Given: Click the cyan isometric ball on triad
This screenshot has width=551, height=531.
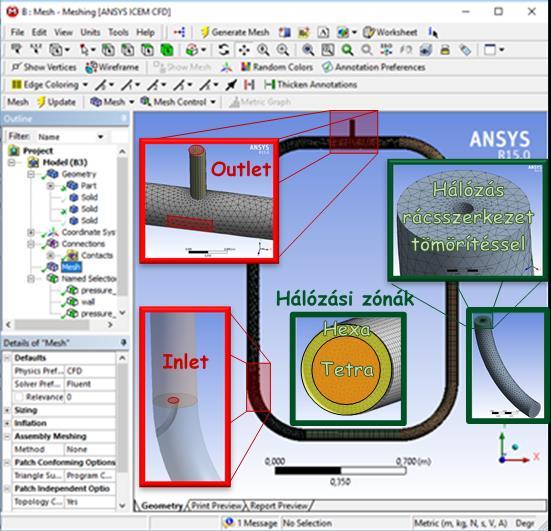Looking at the screenshot, I should click(515, 447).
